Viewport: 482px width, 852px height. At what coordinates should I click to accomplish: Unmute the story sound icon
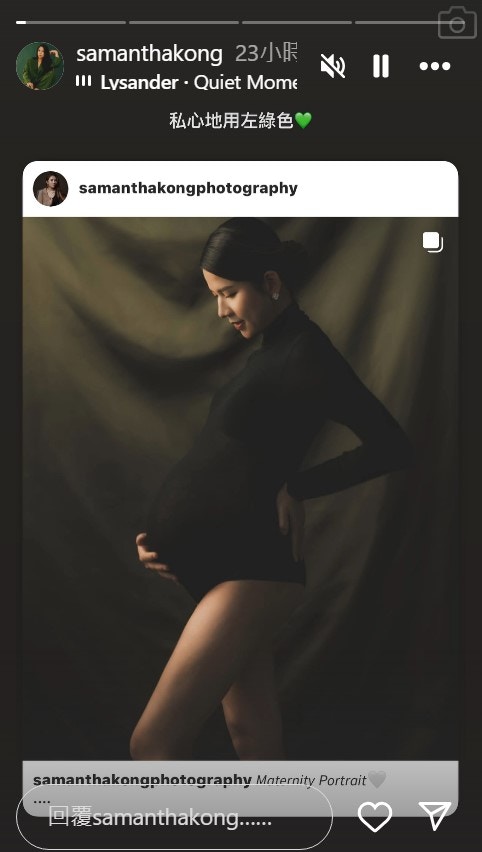tap(333, 66)
